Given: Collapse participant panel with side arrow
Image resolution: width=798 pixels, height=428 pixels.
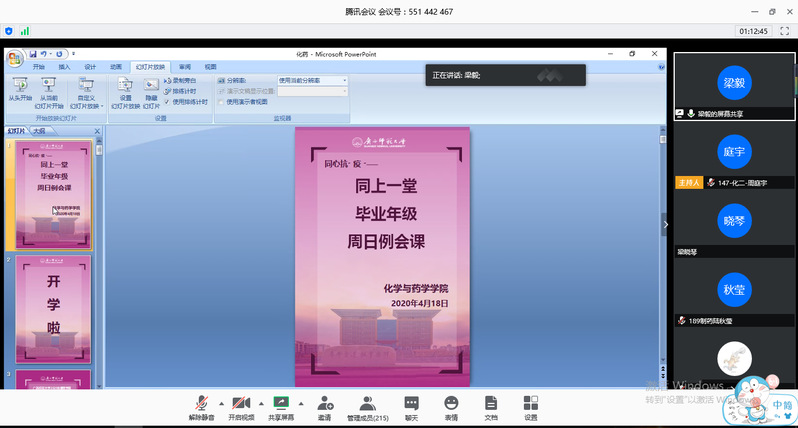Looking at the screenshot, I should pyautogui.click(x=666, y=225).
